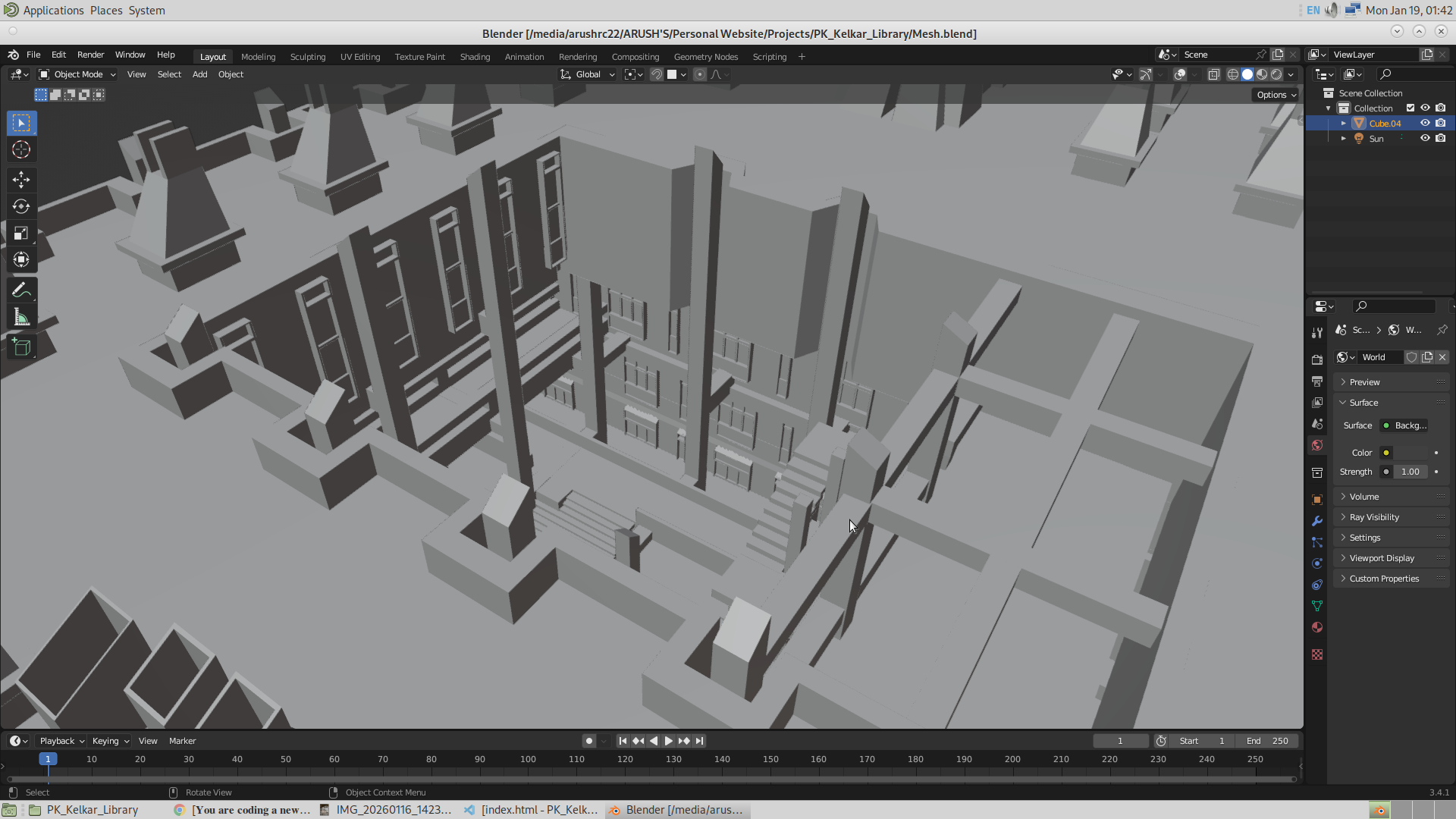Image resolution: width=1456 pixels, height=819 pixels.
Task: Select the Scale tool
Action: (x=21, y=233)
